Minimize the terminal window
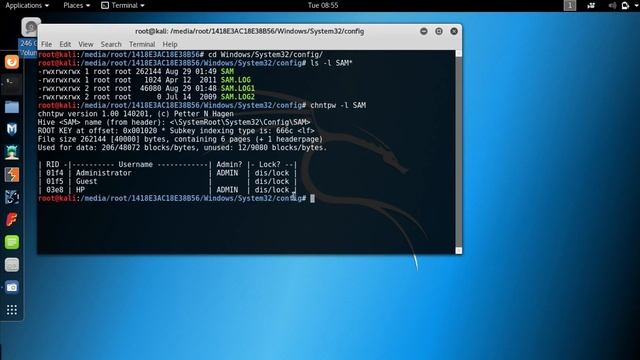Image resolution: width=640 pixels, height=360 pixels. tap(424, 31)
